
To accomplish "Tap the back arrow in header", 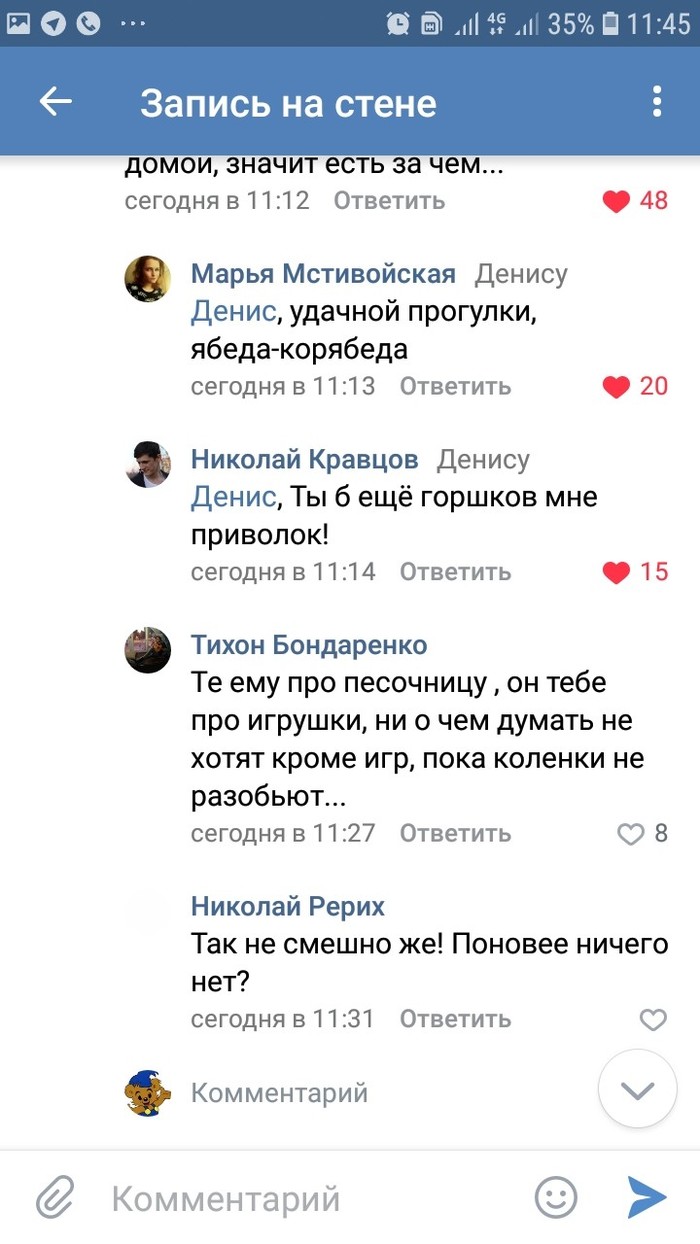I will pyautogui.click(x=56, y=102).
